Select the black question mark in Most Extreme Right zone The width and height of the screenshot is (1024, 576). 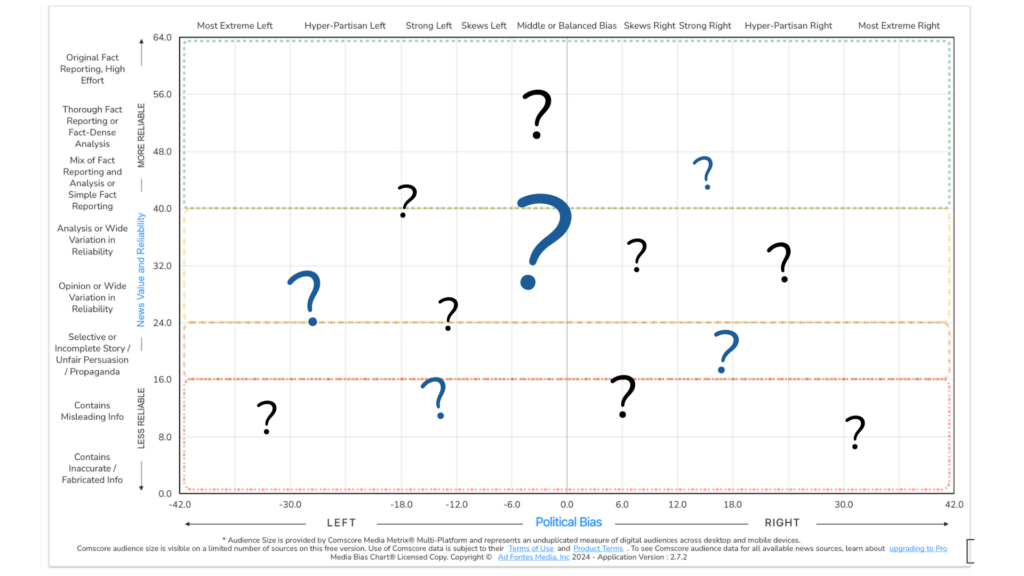tap(854, 432)
